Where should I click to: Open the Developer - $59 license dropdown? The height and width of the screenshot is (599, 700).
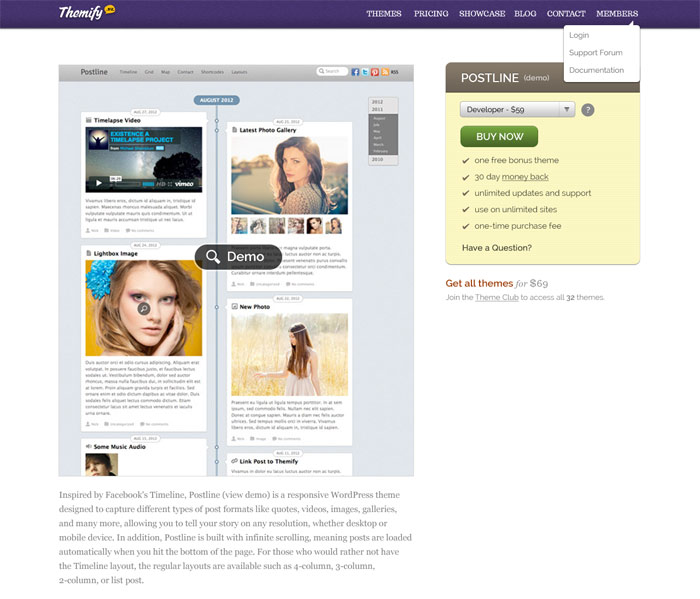point(517,110)
